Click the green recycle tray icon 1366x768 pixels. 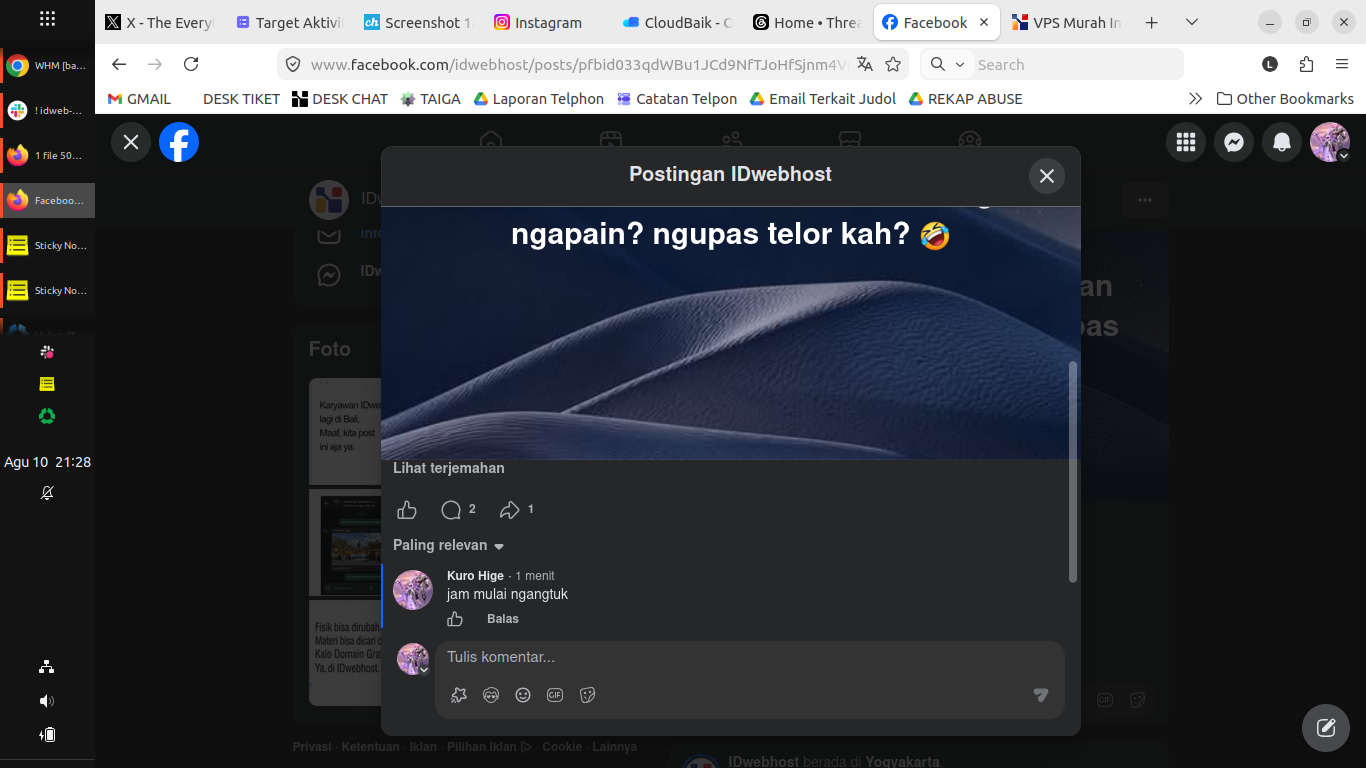47,416
